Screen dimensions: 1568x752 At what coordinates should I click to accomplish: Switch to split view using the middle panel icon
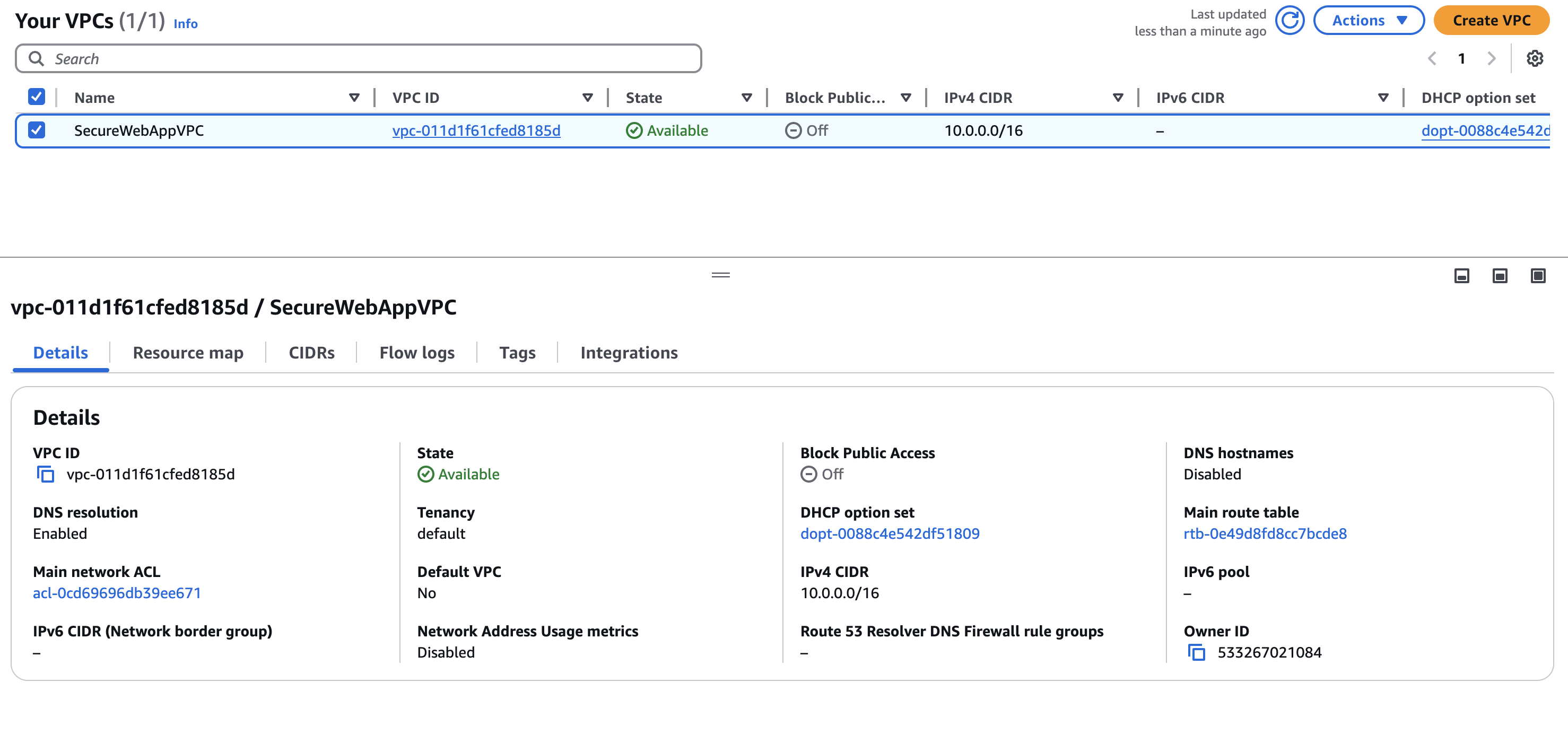point(1499,276)
